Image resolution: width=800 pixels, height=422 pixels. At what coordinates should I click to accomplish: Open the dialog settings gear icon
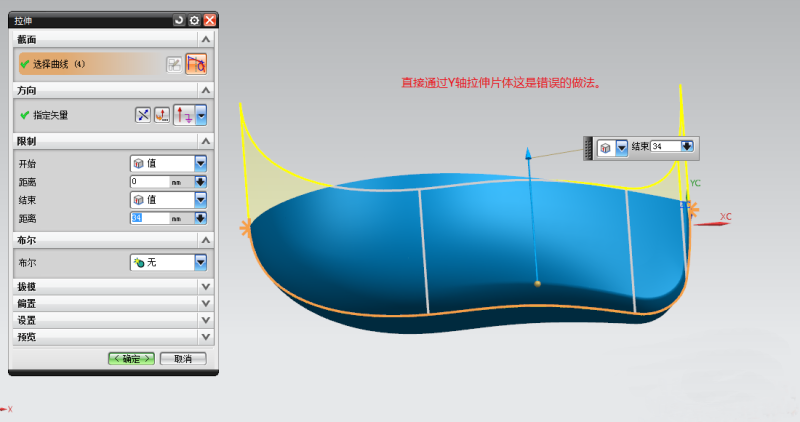194,20
